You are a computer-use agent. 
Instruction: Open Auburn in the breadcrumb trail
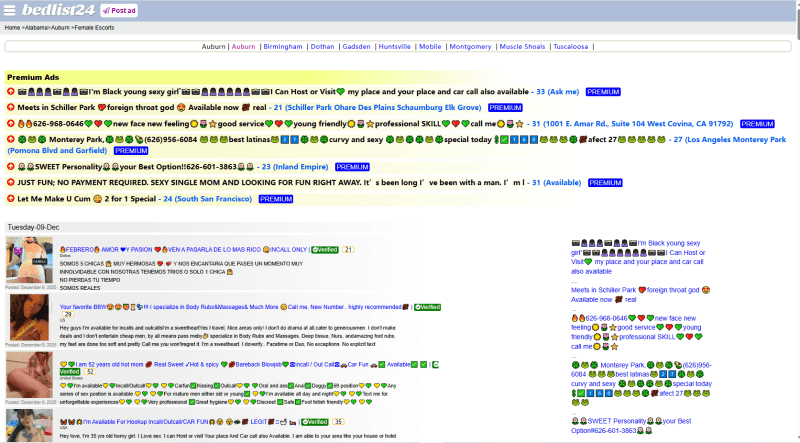pos(60,28)
